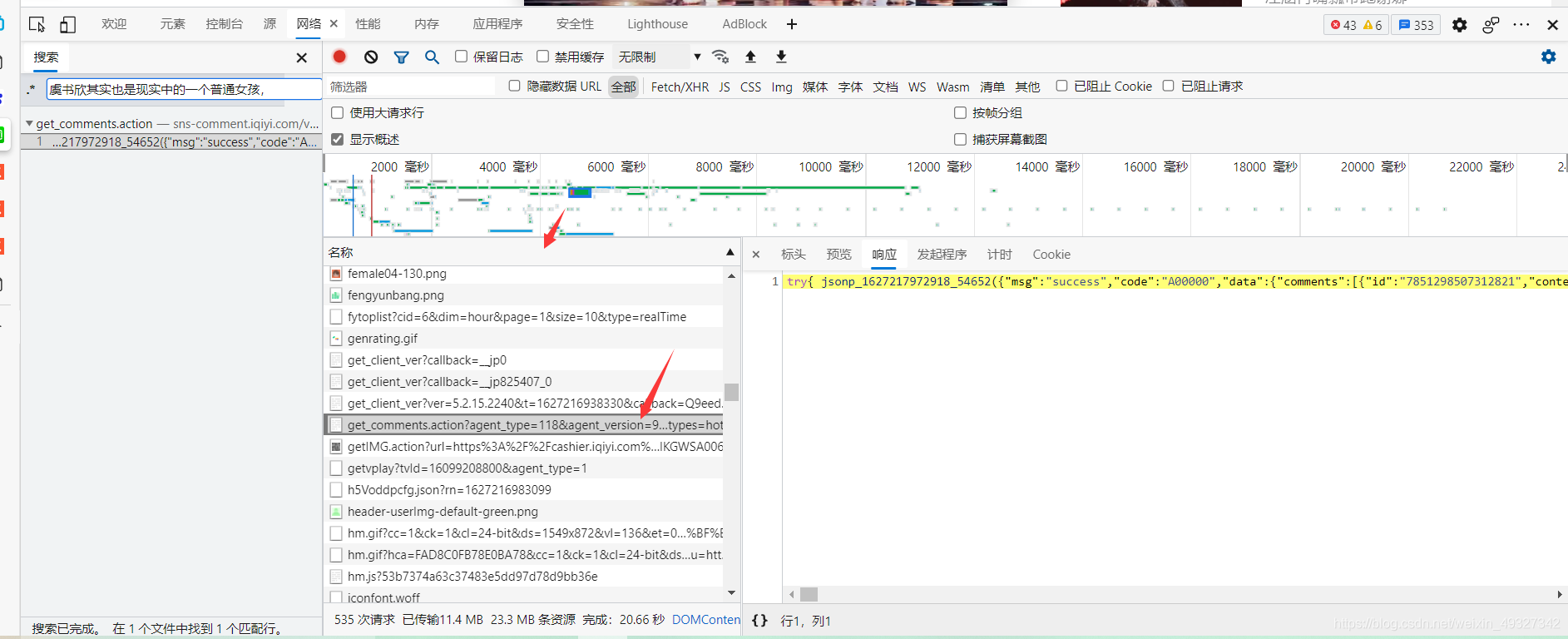The image size is (1568, 639).
Task: Open the DOMContentLoaded link in status bar
Action: click(x=705, y=620)
